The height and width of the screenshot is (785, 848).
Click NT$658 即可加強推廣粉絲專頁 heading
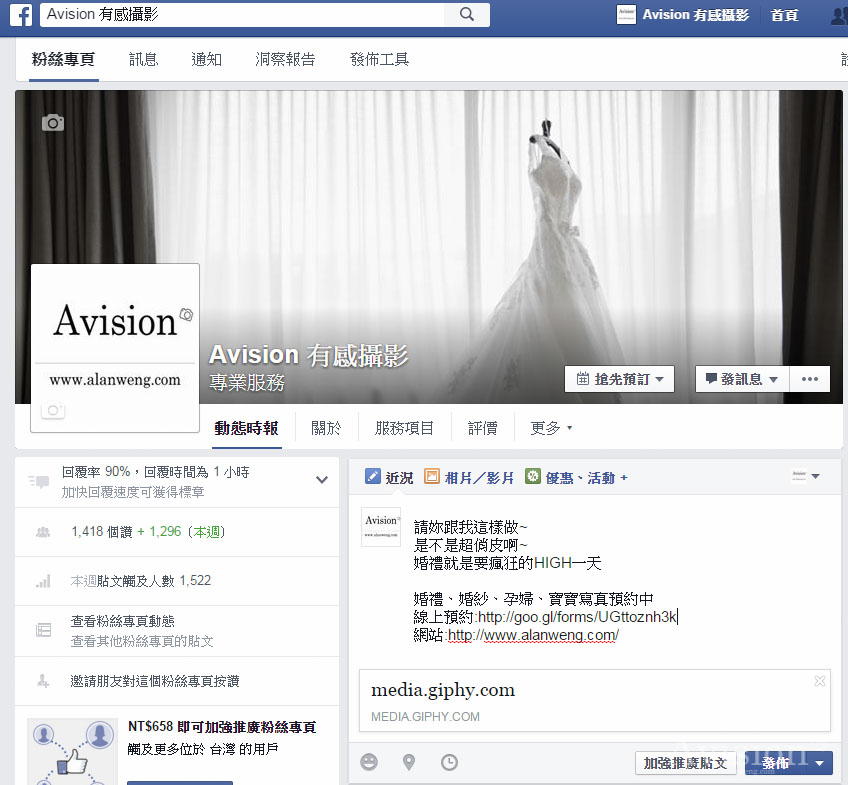(x=222, y=727)
